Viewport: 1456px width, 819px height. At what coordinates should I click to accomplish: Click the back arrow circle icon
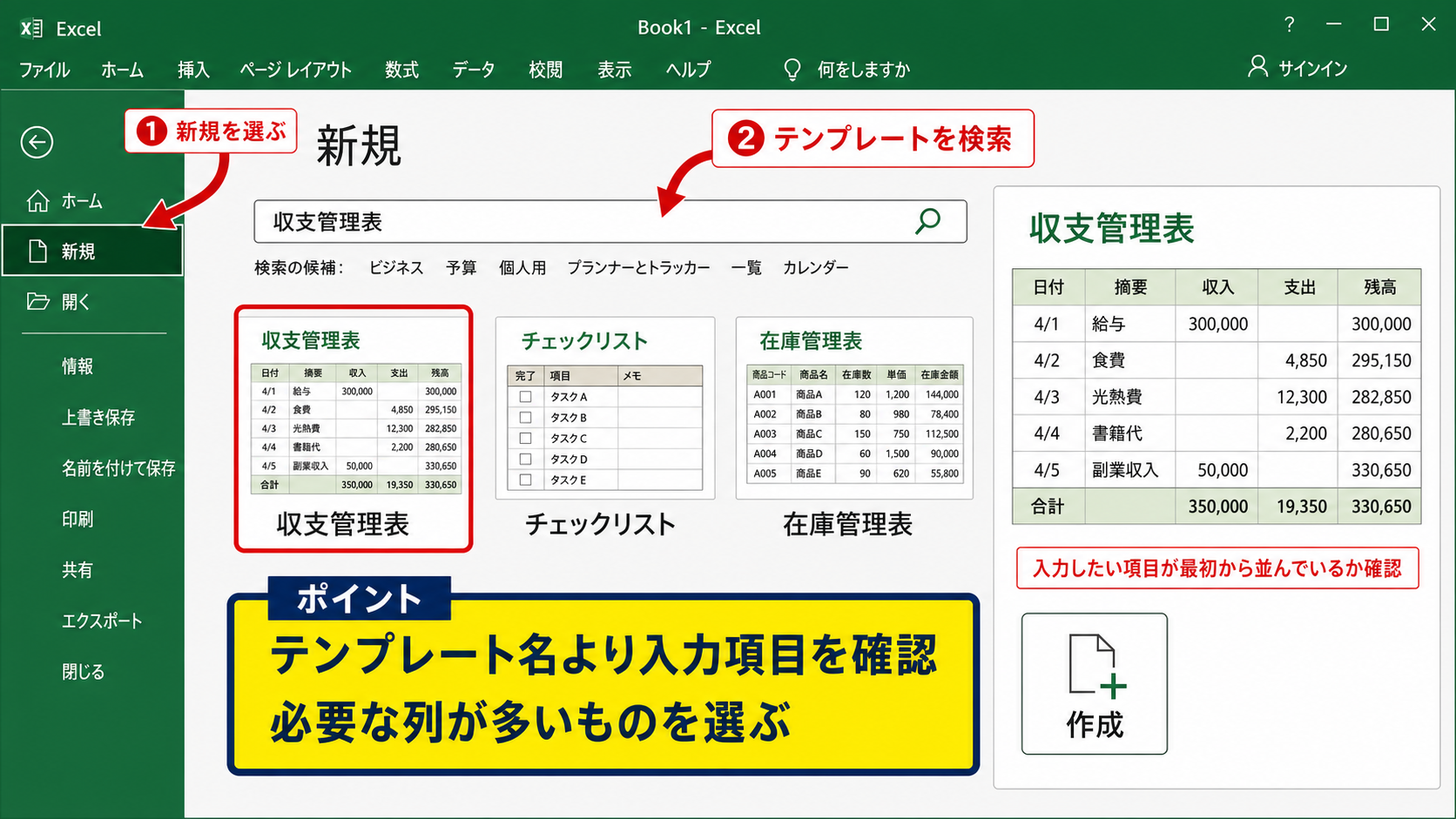coord(37,142)
